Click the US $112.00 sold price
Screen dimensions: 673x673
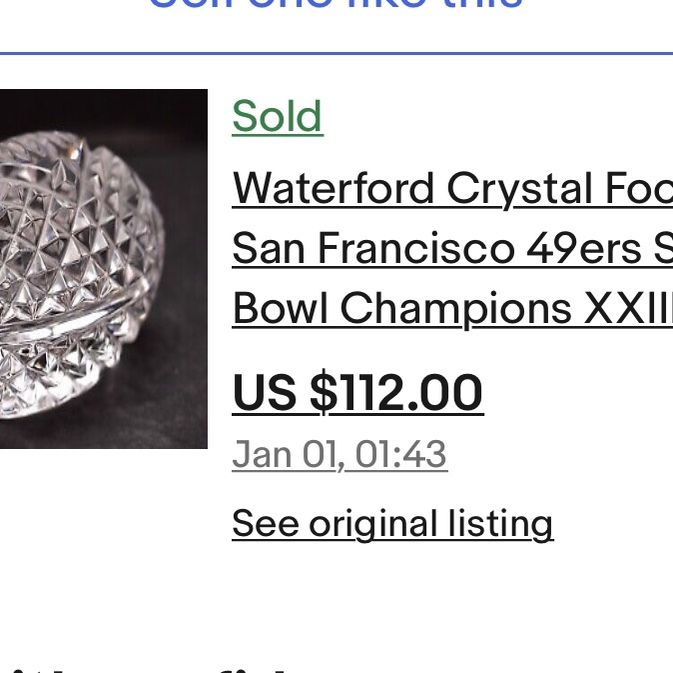point(358,393)
